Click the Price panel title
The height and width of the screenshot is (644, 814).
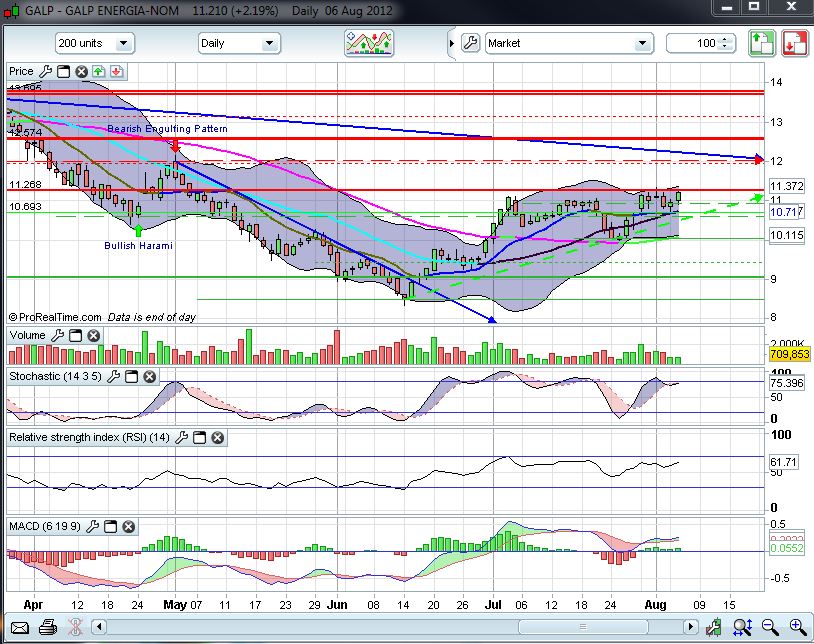(x=21, y=72)
